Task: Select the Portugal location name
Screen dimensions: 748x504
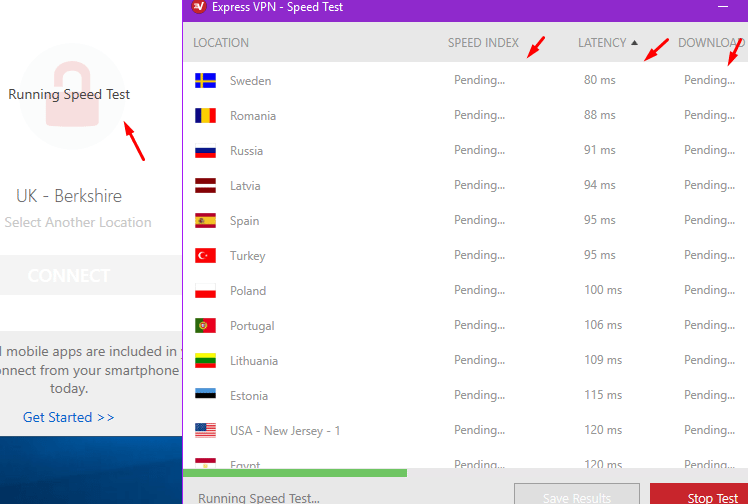Action: (252, 326)
